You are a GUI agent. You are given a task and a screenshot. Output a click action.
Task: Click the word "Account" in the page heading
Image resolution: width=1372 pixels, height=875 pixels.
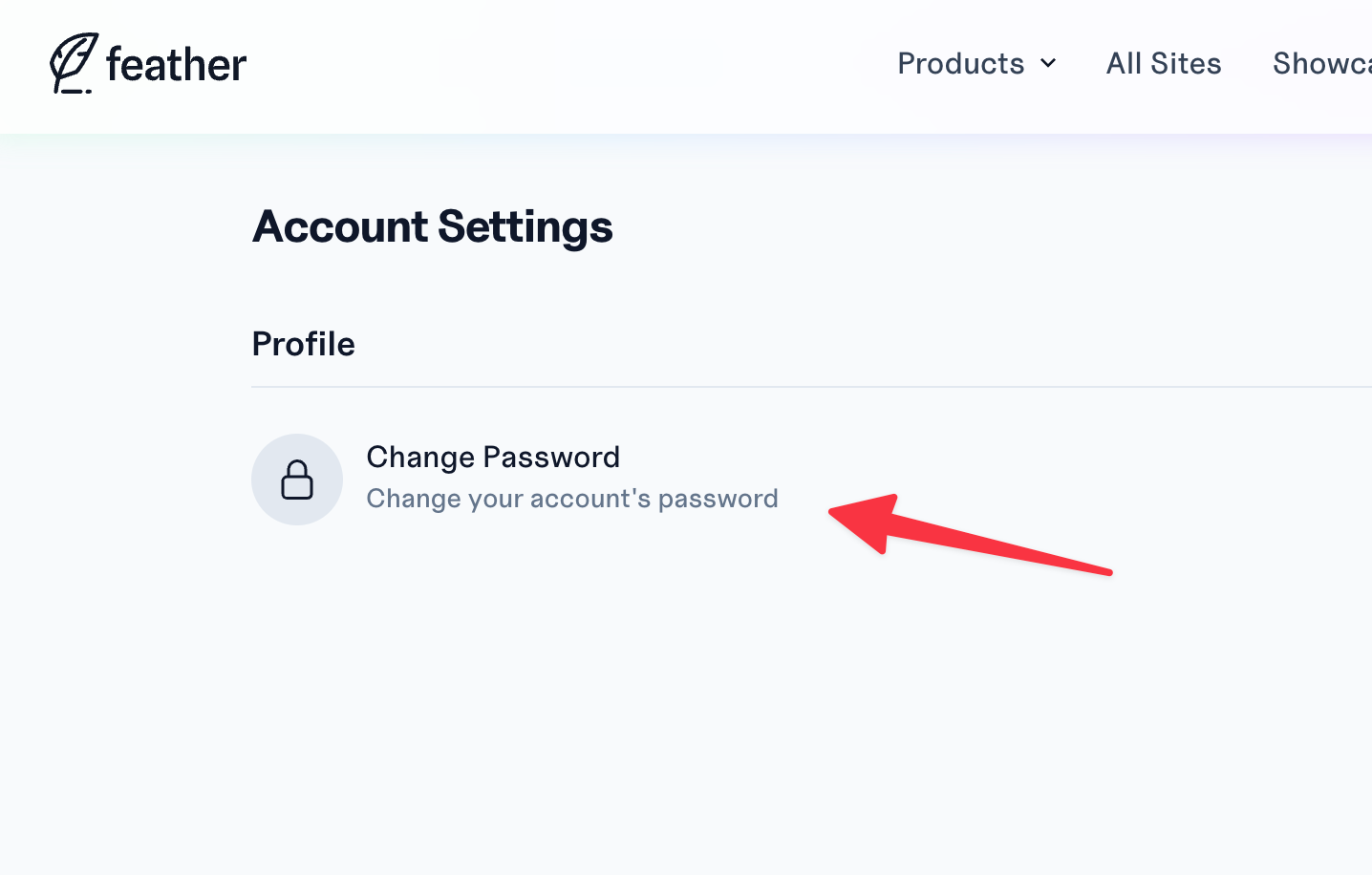[339, 227]
